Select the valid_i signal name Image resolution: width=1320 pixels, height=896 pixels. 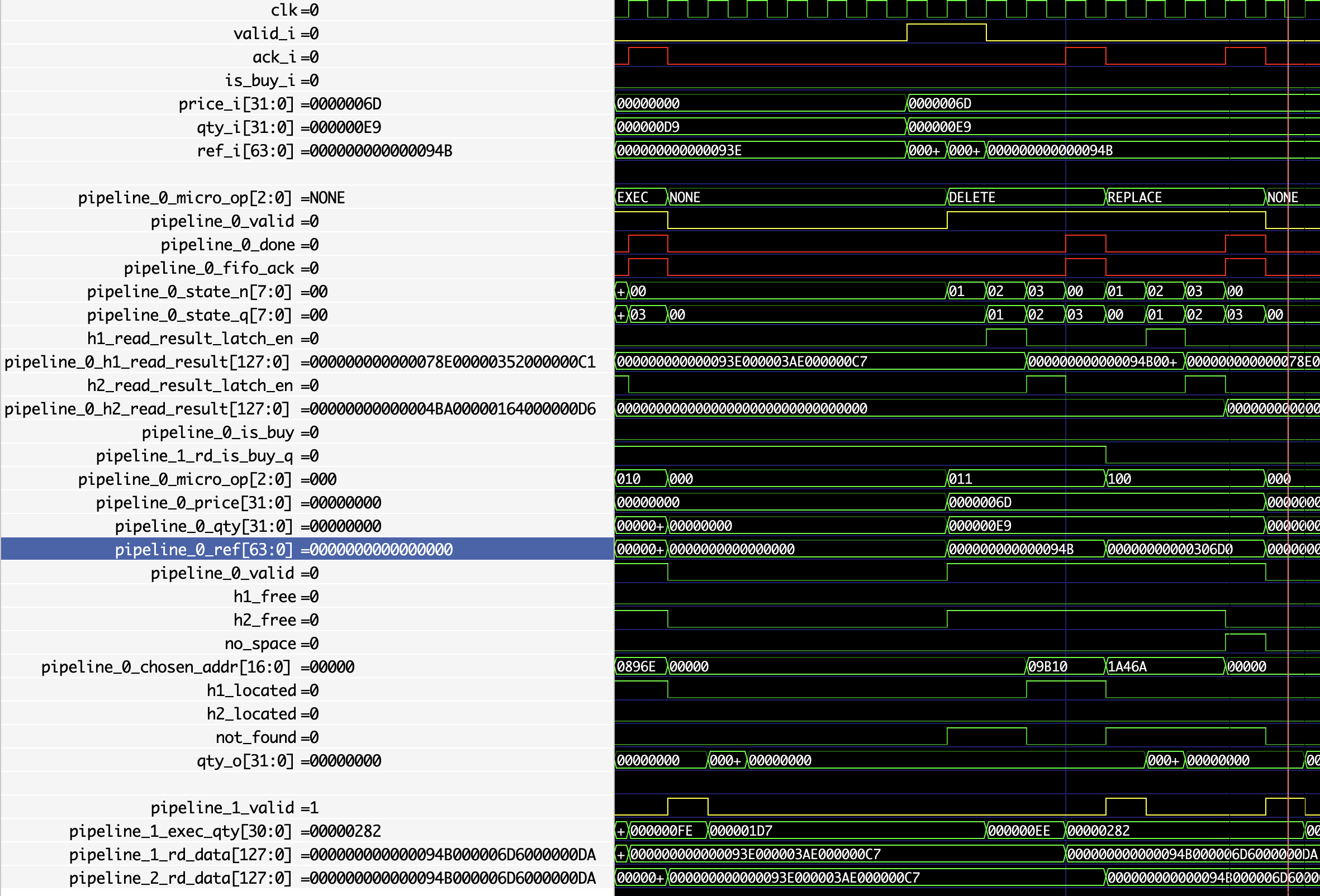point(264,34)
